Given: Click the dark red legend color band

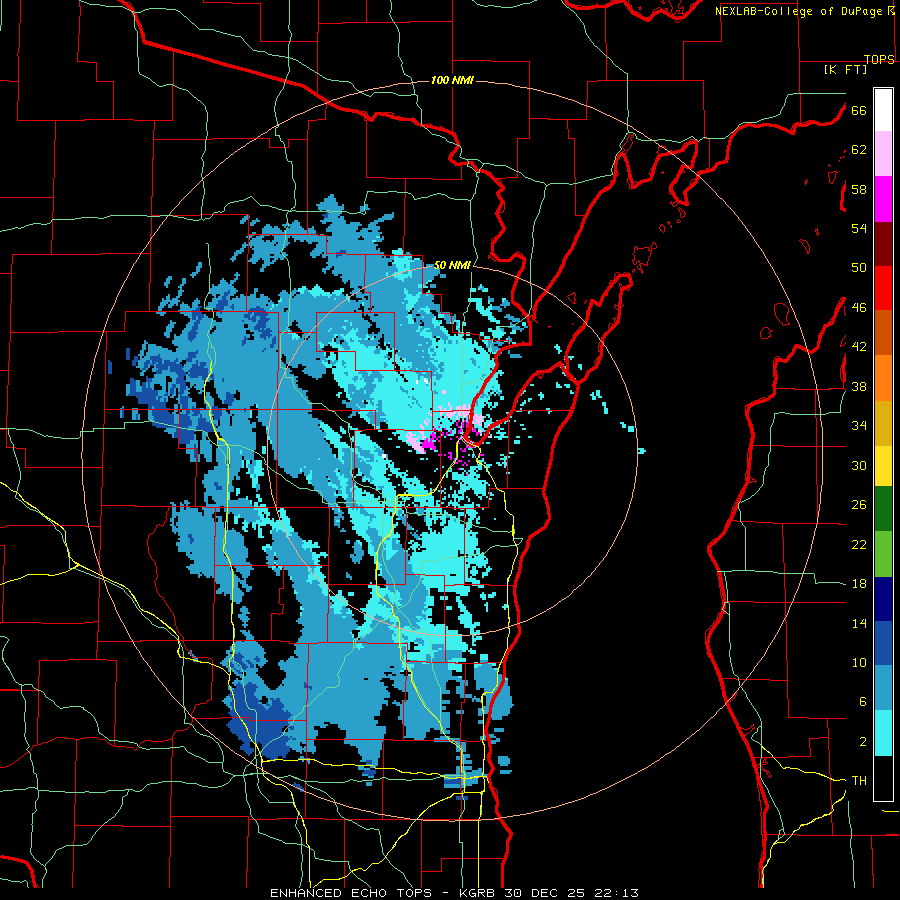Looking at the screenshot, I should [x=883, y=244].
